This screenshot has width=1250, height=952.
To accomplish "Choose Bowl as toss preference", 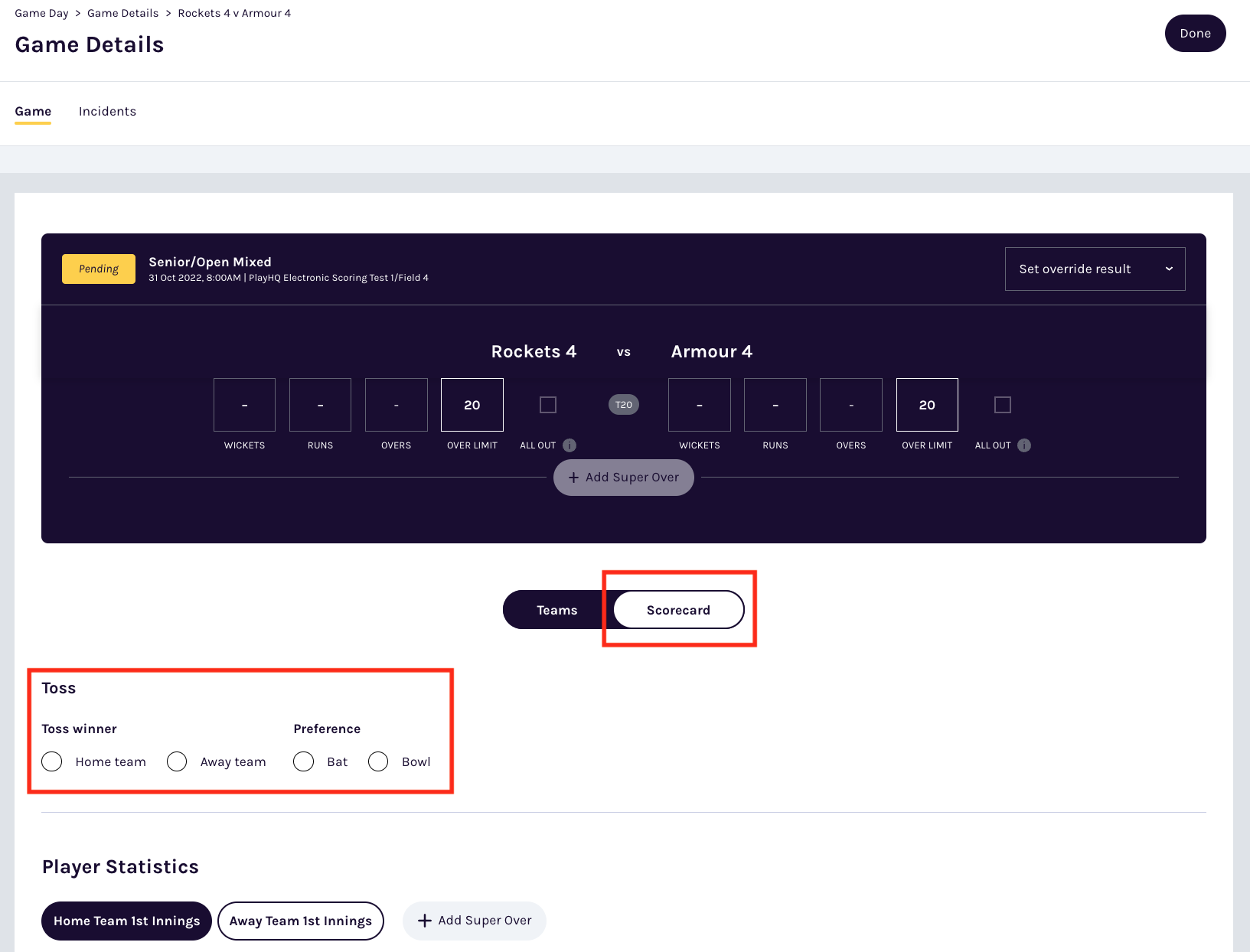I will click(378, 761).
